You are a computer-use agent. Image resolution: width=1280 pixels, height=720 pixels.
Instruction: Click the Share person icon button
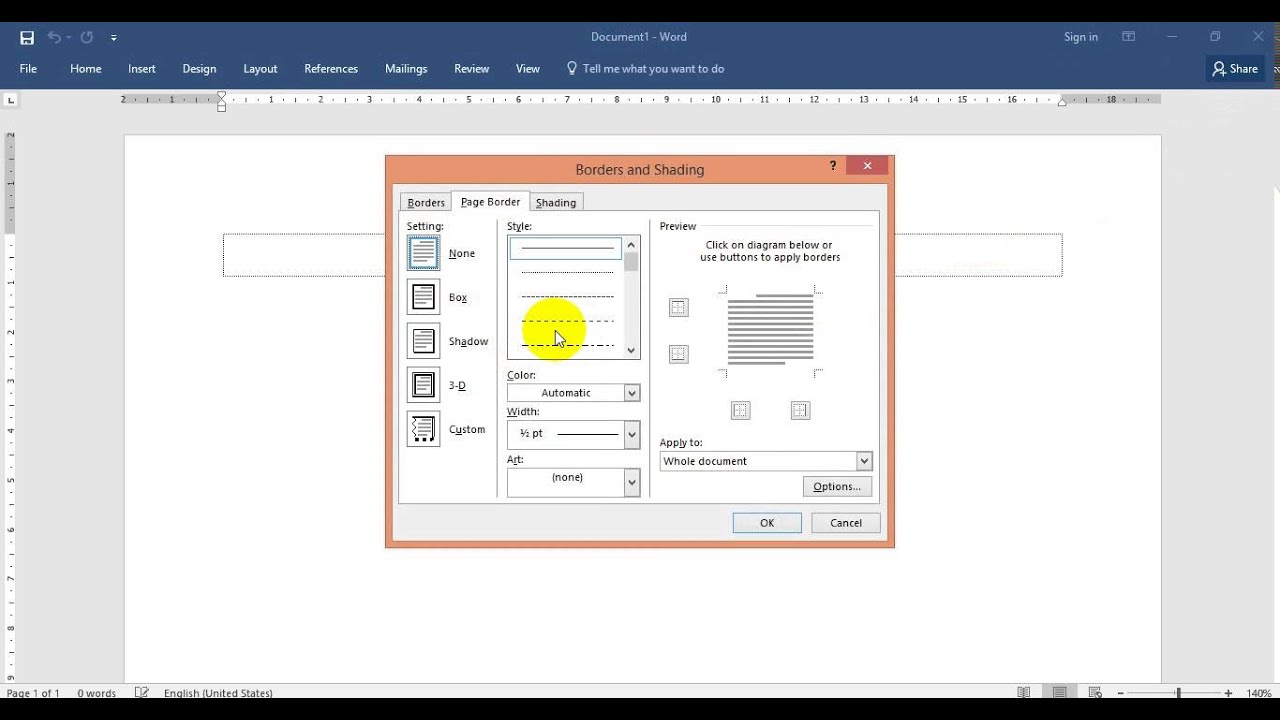pyautogui.click(x=1235, y=69)
